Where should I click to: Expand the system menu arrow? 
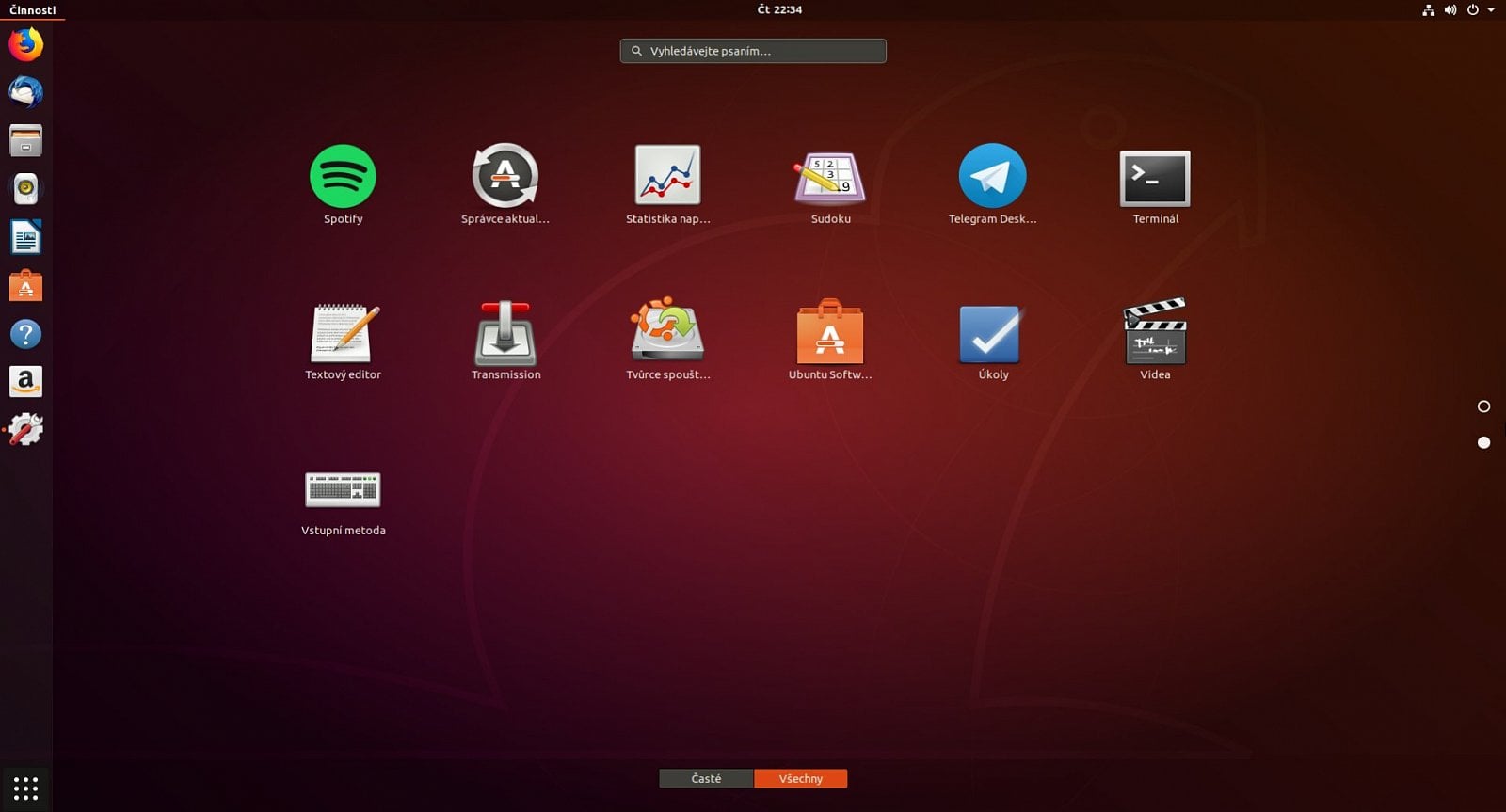pyautogui.click(x=1491, y=10)
